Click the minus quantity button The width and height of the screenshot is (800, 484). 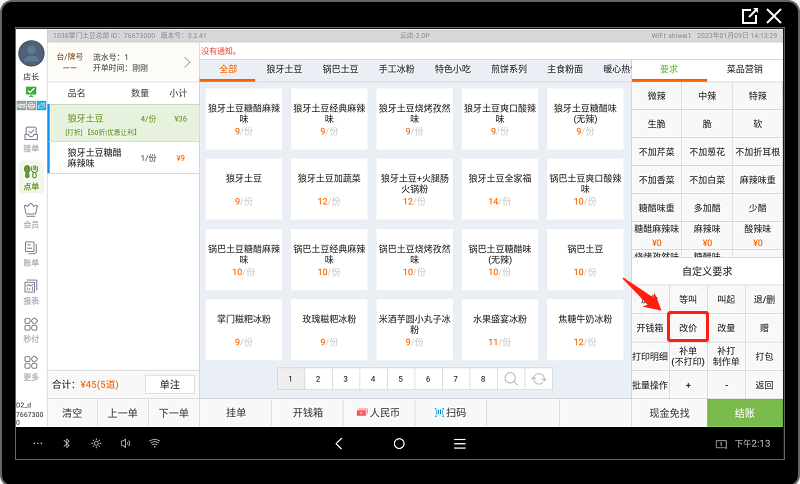(726, 385)
